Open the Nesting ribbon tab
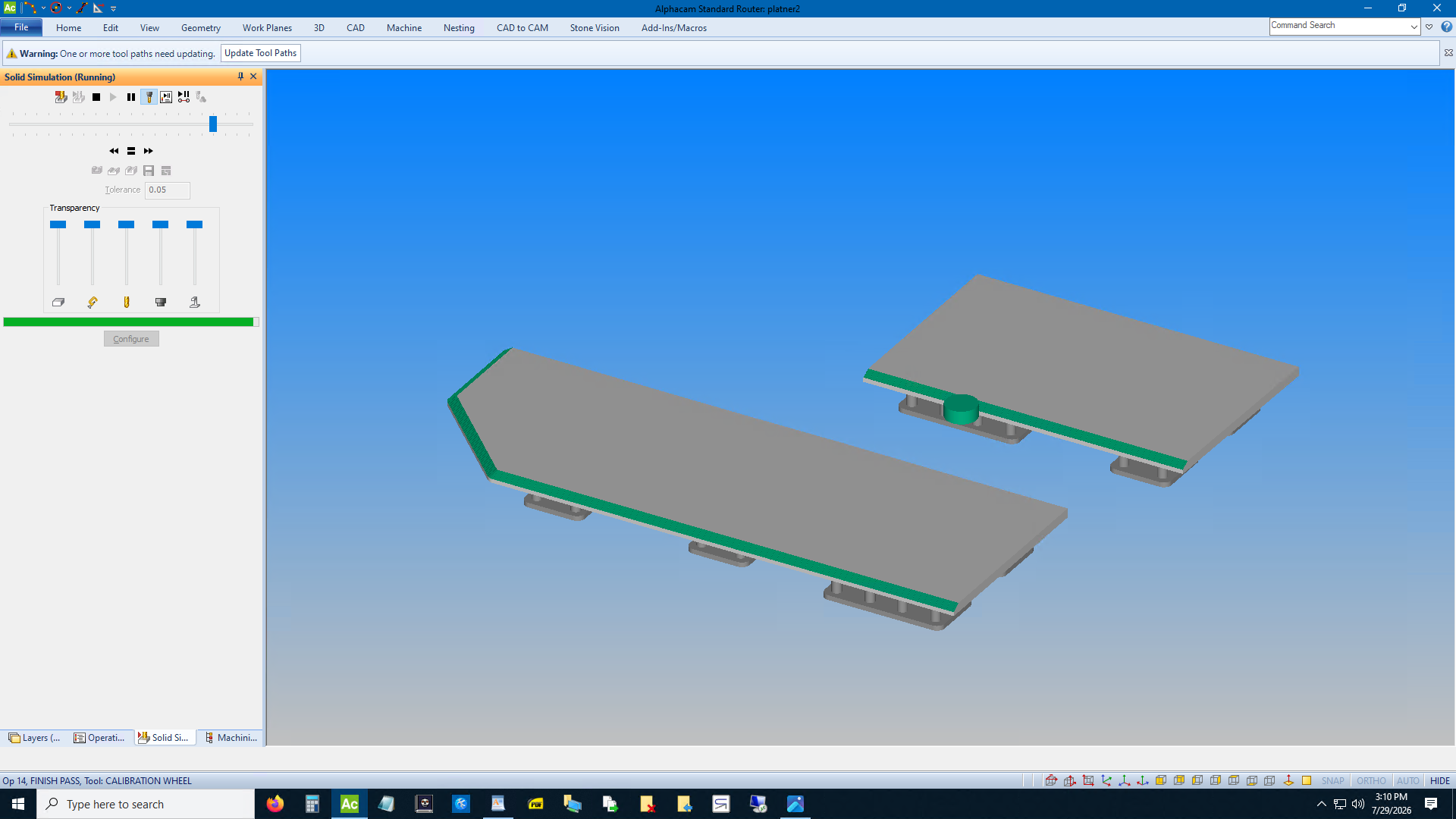This screenshot has height=819, width=1456. click(459, 28)
